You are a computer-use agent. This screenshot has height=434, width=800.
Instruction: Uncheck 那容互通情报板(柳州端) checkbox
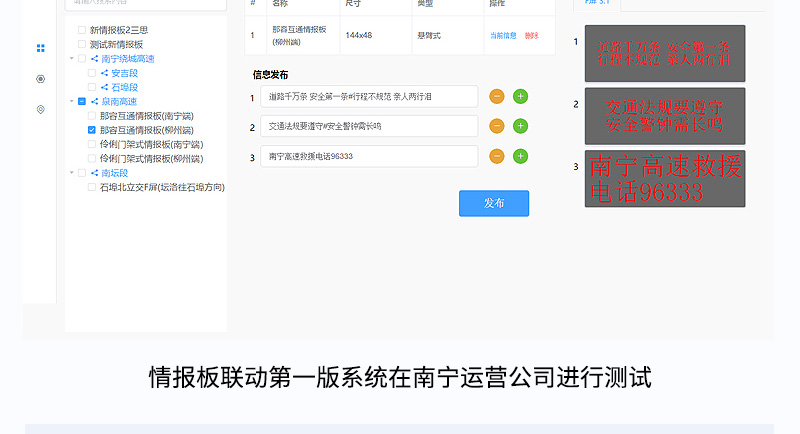click(x=92, y=130)
